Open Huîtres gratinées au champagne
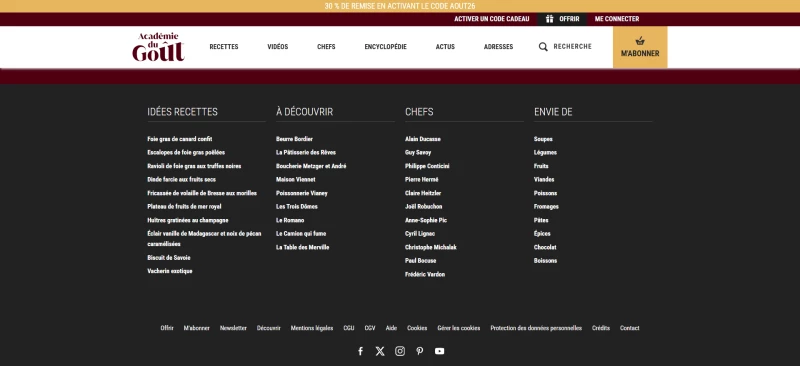The image size is (800, 366). 188,220
